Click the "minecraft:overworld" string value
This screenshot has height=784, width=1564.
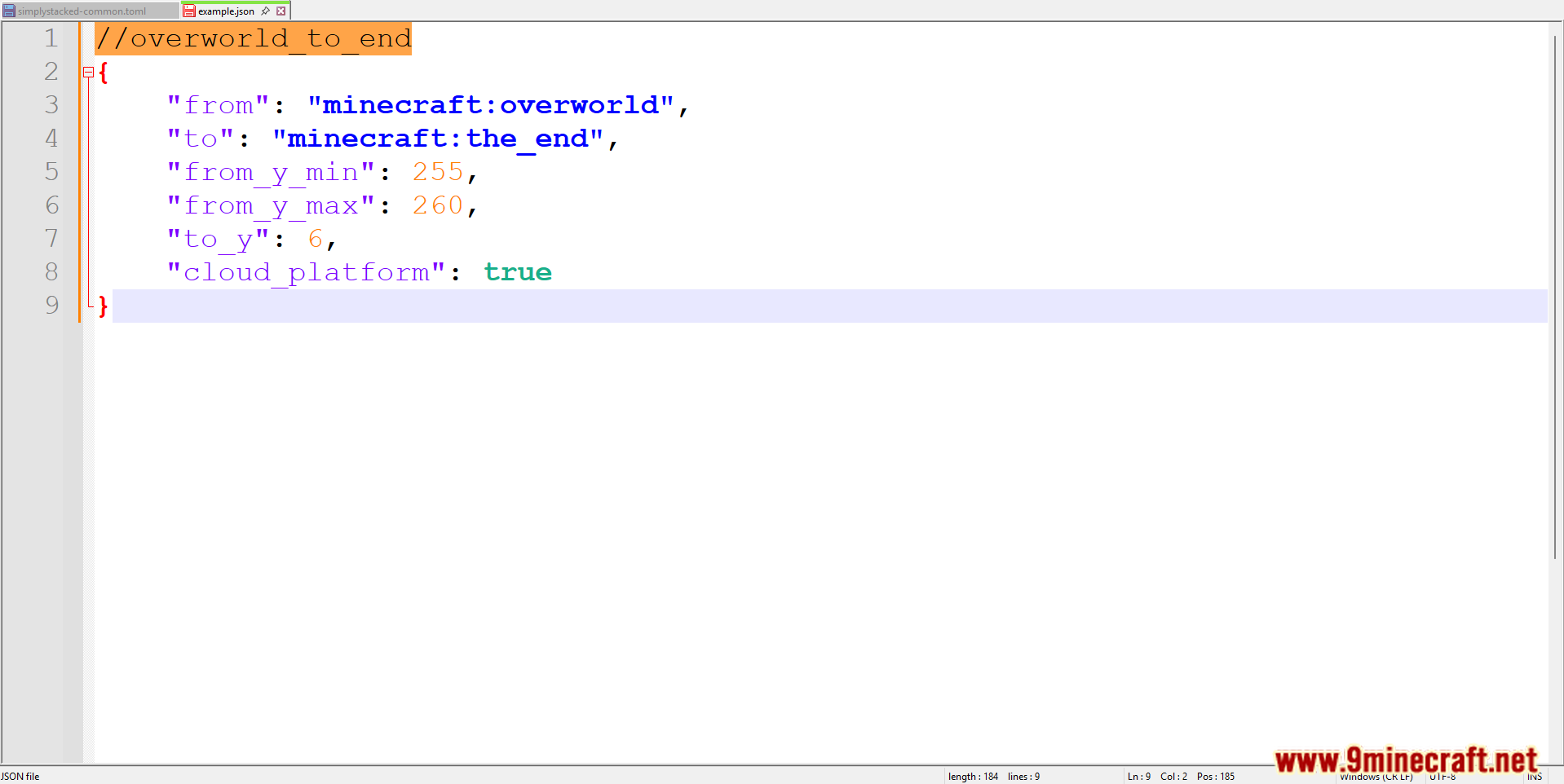coord(491,105)
